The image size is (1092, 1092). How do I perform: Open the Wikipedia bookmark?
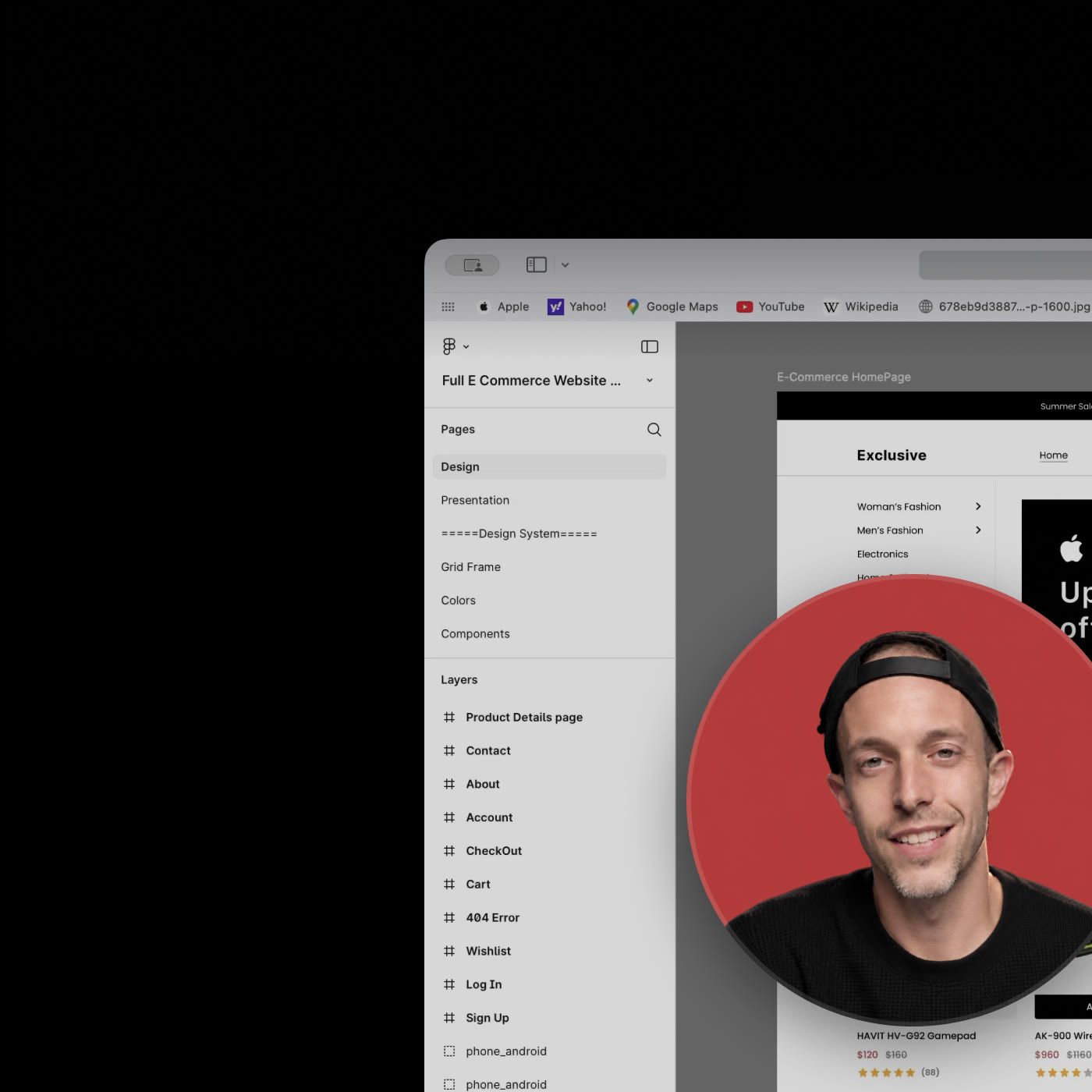coord(861,307)
